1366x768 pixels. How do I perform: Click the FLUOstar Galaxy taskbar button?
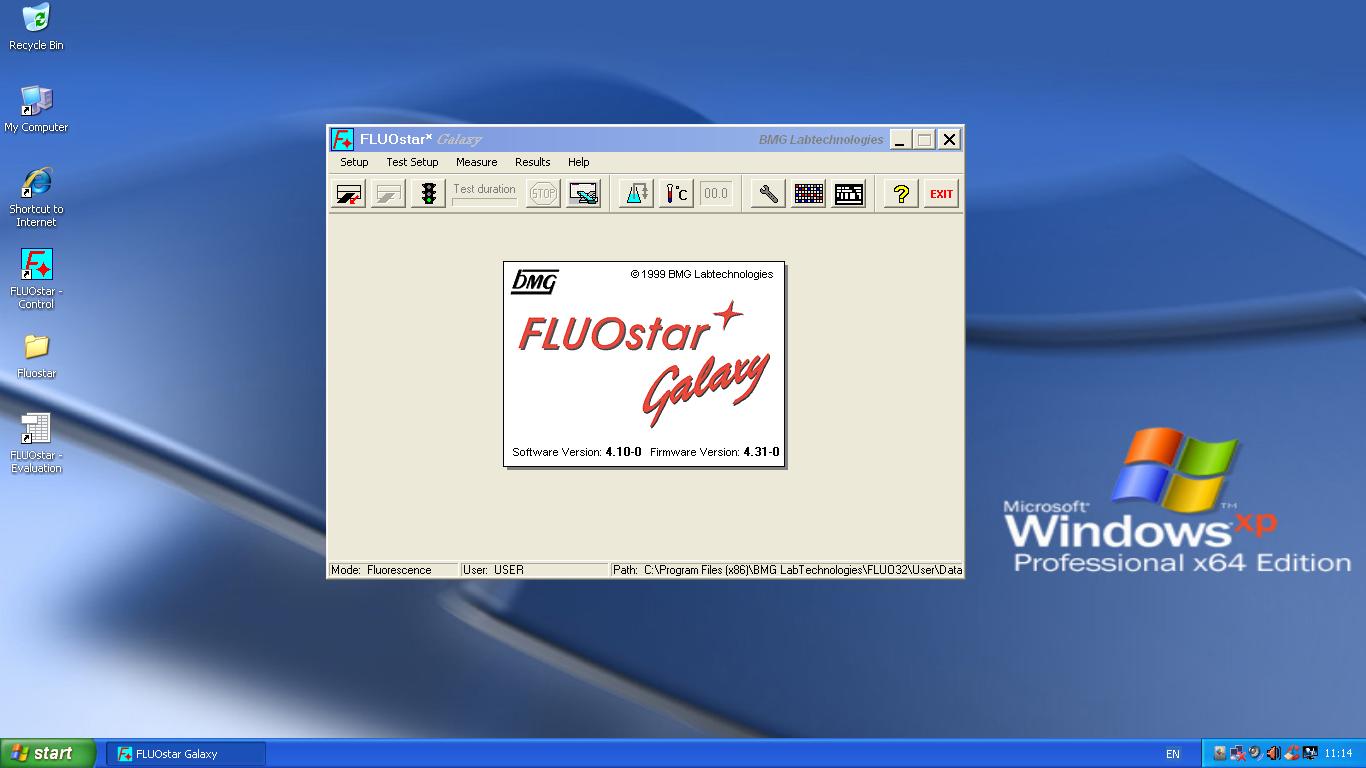(186, 754)
